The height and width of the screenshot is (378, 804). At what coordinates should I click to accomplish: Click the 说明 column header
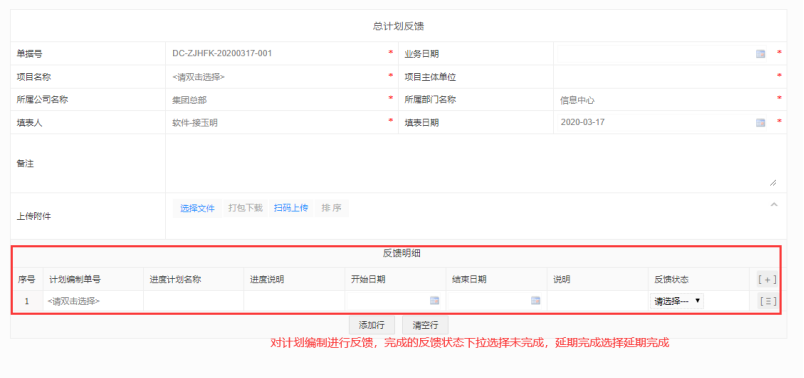tap(562, 280)
